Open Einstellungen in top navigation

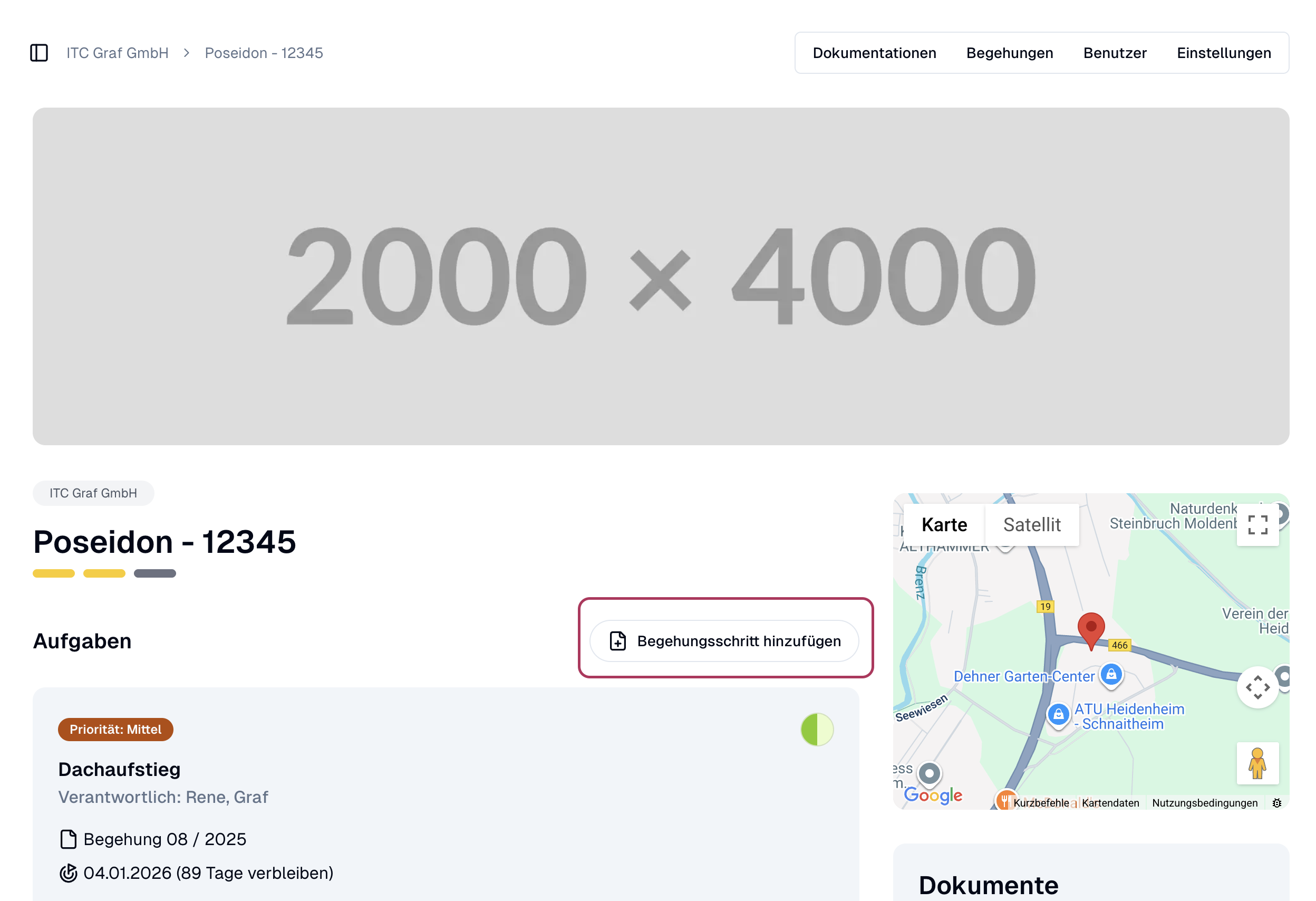[x=1224, y=53]
